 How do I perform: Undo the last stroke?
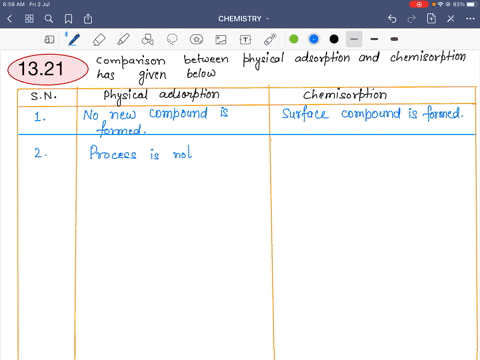(x=392, y=19)
